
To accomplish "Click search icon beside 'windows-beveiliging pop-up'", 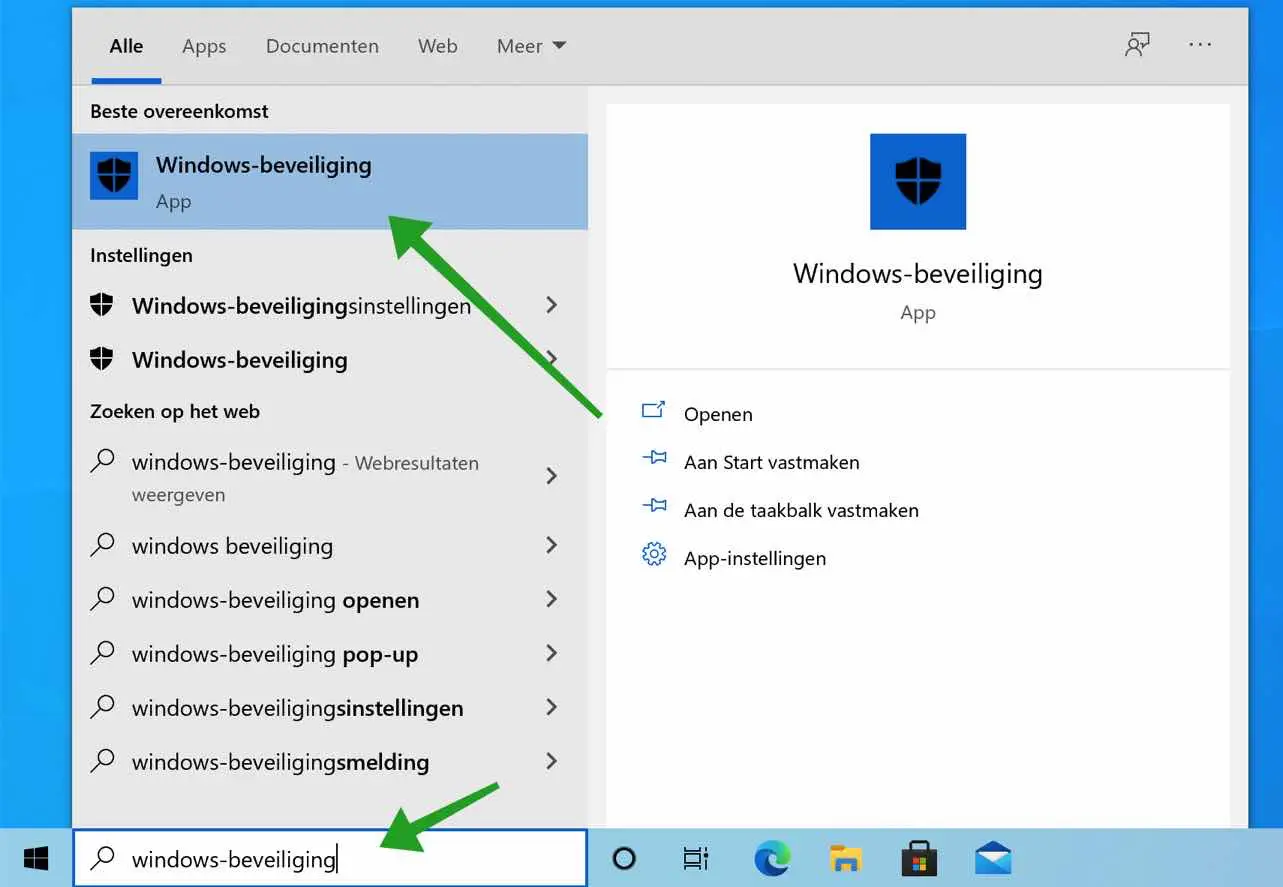I will (102, 653).
